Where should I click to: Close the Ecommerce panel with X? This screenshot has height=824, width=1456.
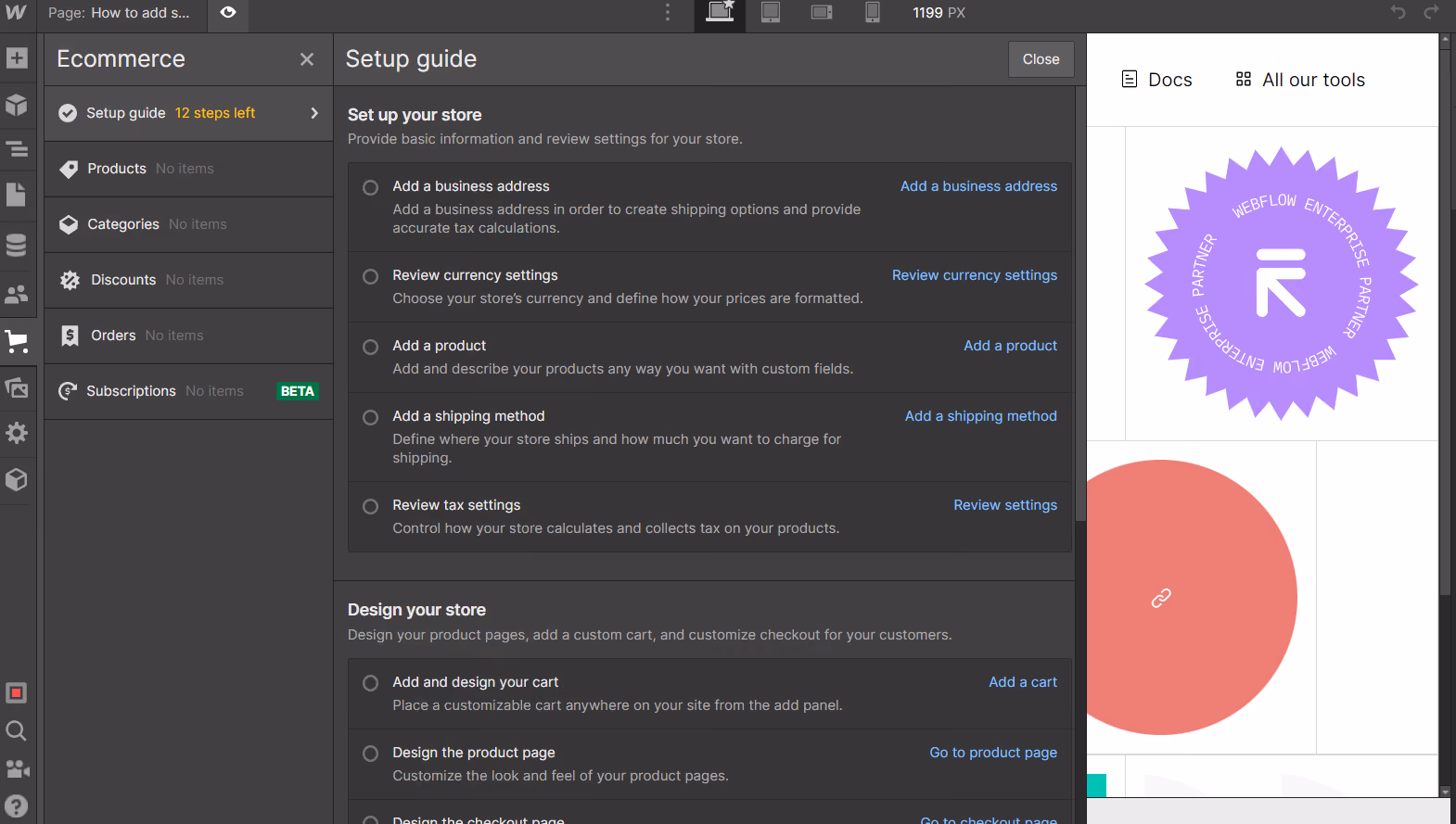307,59
